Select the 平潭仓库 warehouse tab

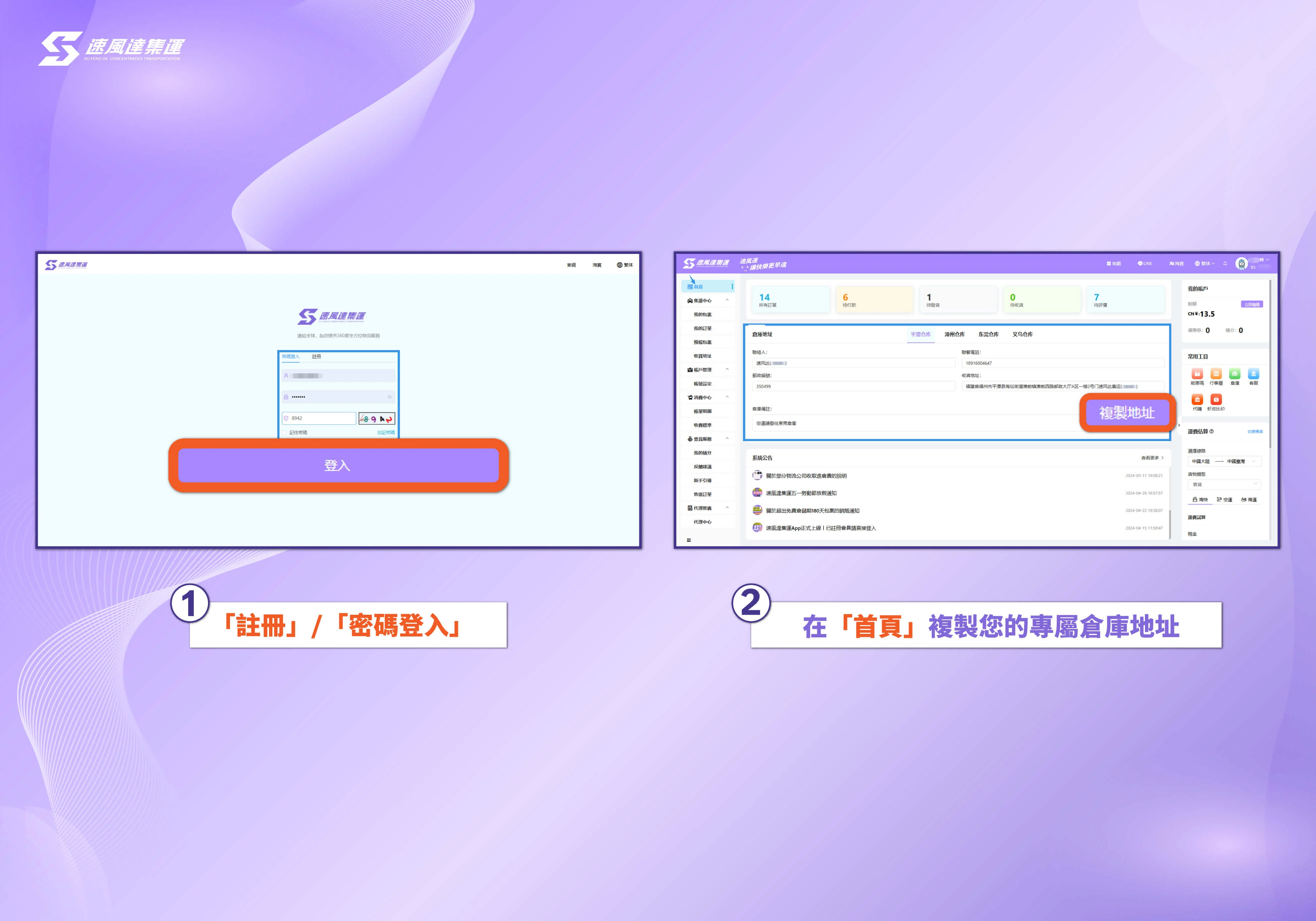coord(921,334)
